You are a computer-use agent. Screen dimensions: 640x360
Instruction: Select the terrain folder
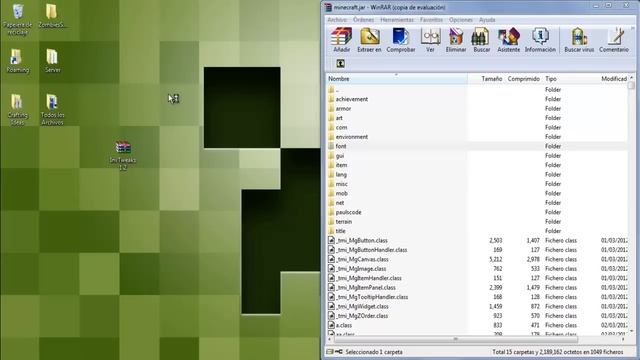pyautogui.click(x=477, y=222)
